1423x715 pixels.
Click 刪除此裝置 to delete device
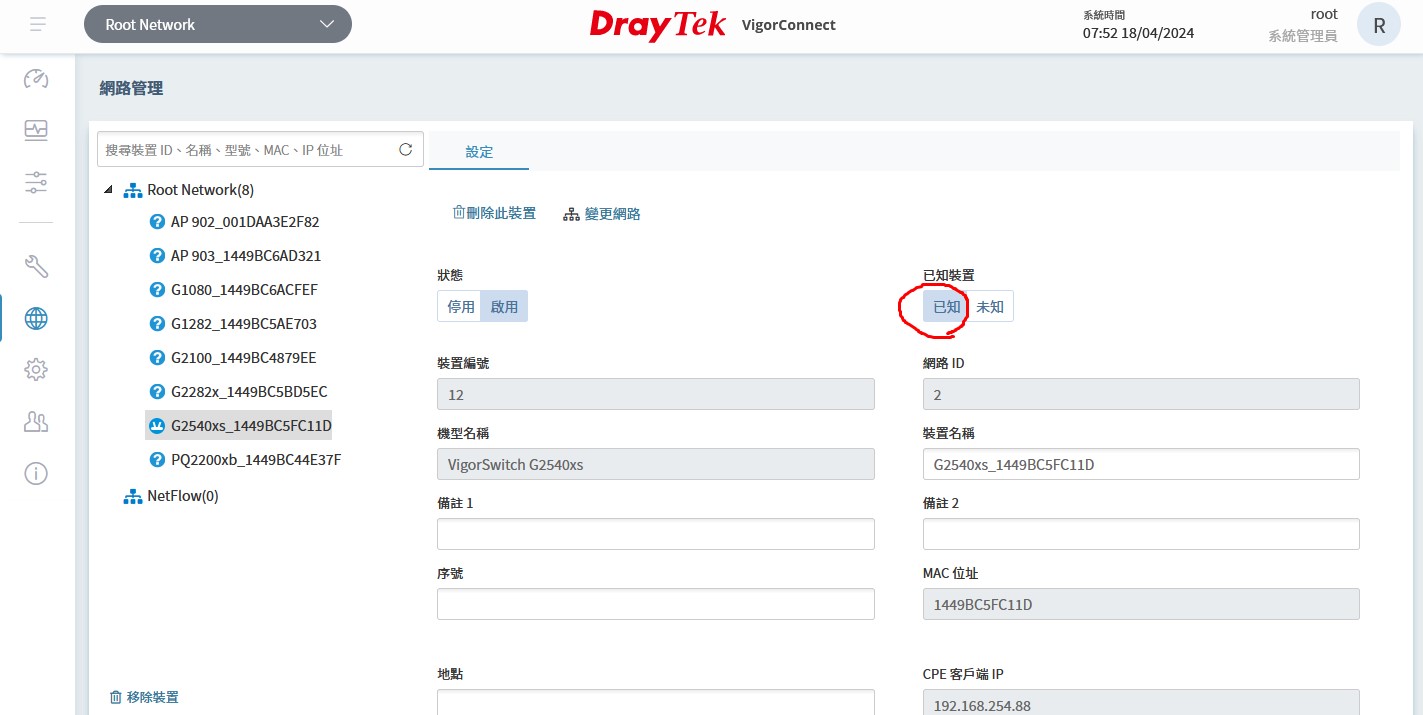click(494, 213)
